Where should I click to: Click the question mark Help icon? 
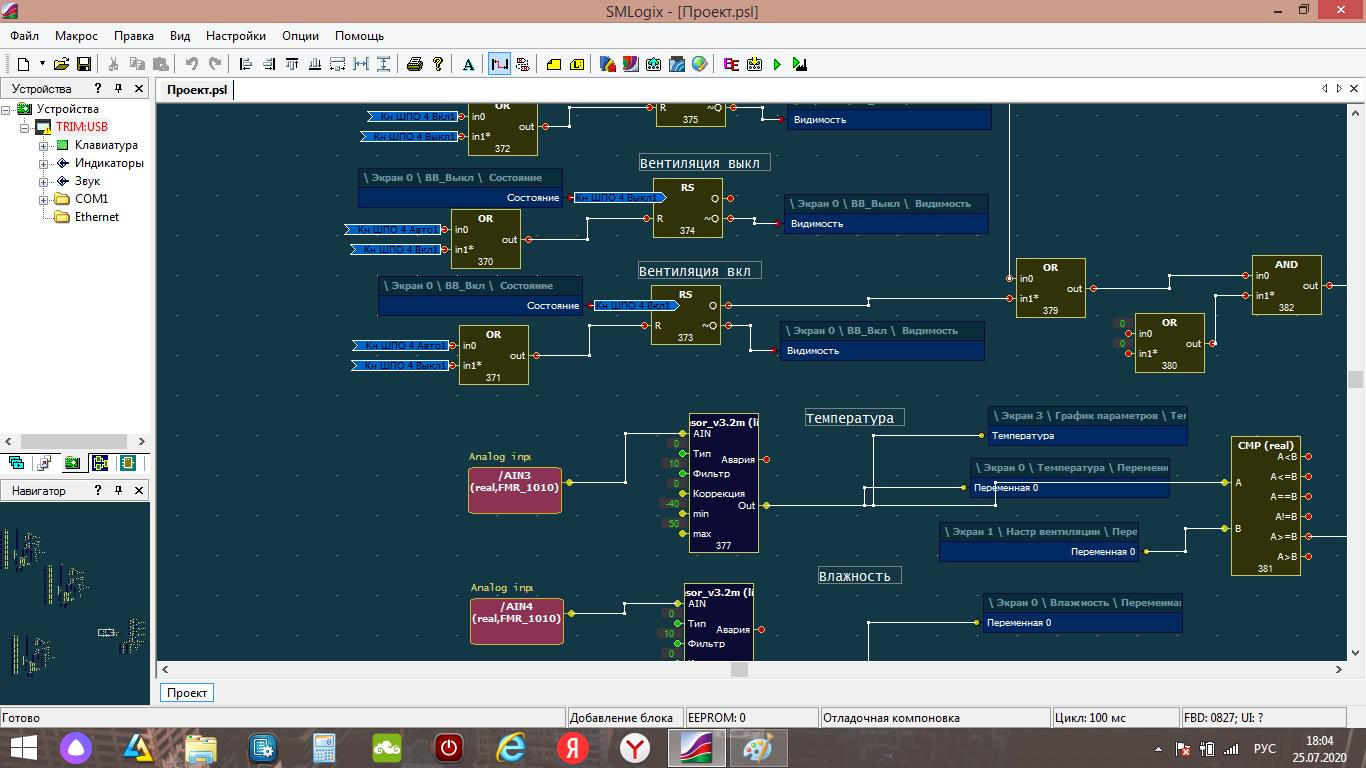pos(438,64)
